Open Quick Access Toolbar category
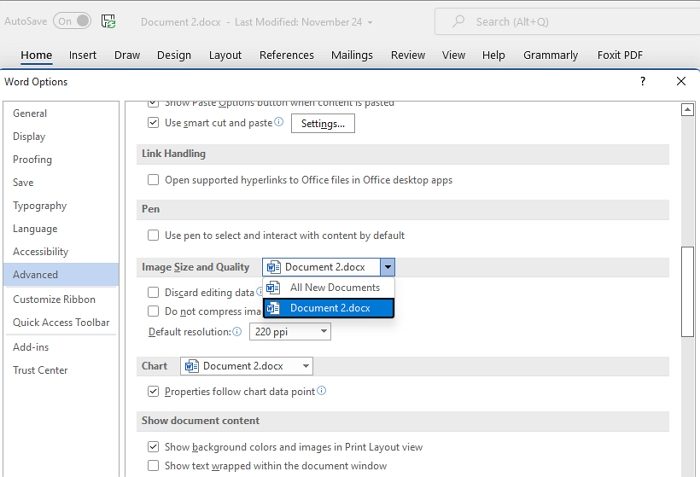 click(x=61, y=322)
